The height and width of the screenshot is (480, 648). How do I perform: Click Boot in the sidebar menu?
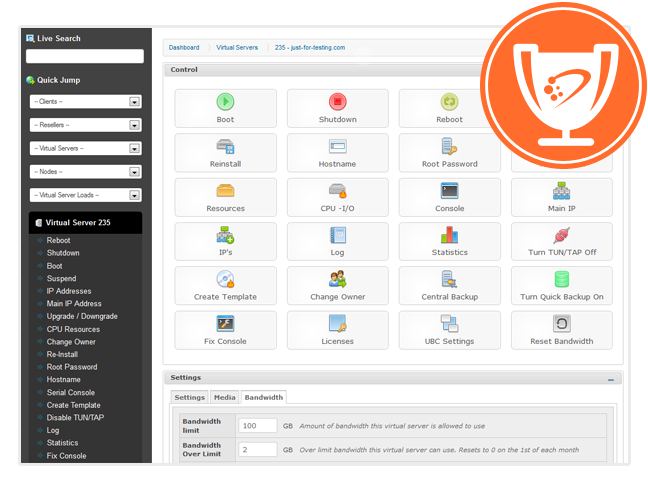pos(54,266)
